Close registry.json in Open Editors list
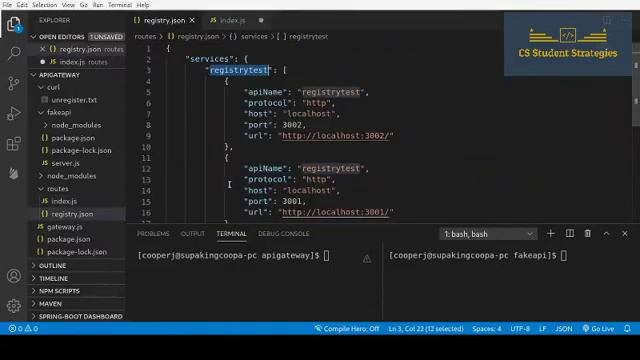640x360 pixels. (42, 49)
